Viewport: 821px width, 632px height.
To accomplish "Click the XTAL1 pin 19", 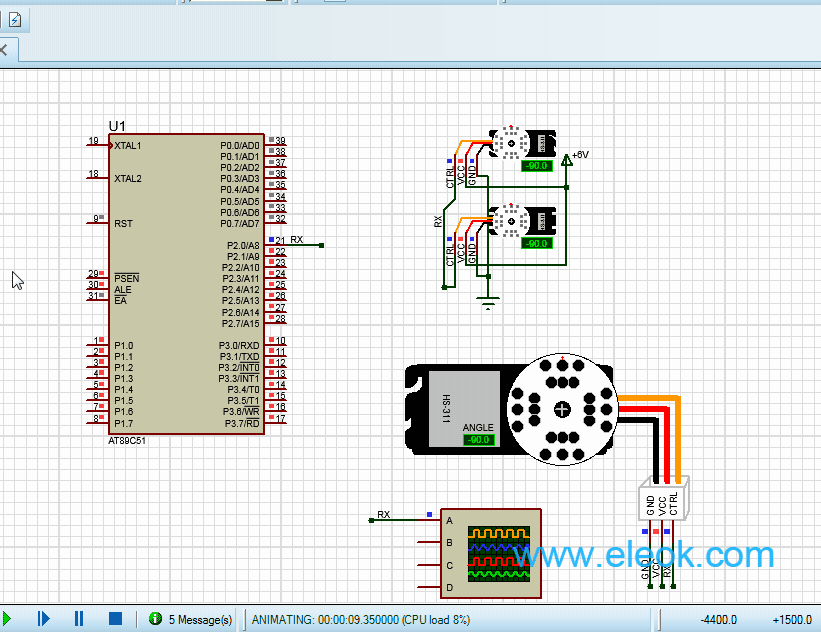I will [97, 145].
